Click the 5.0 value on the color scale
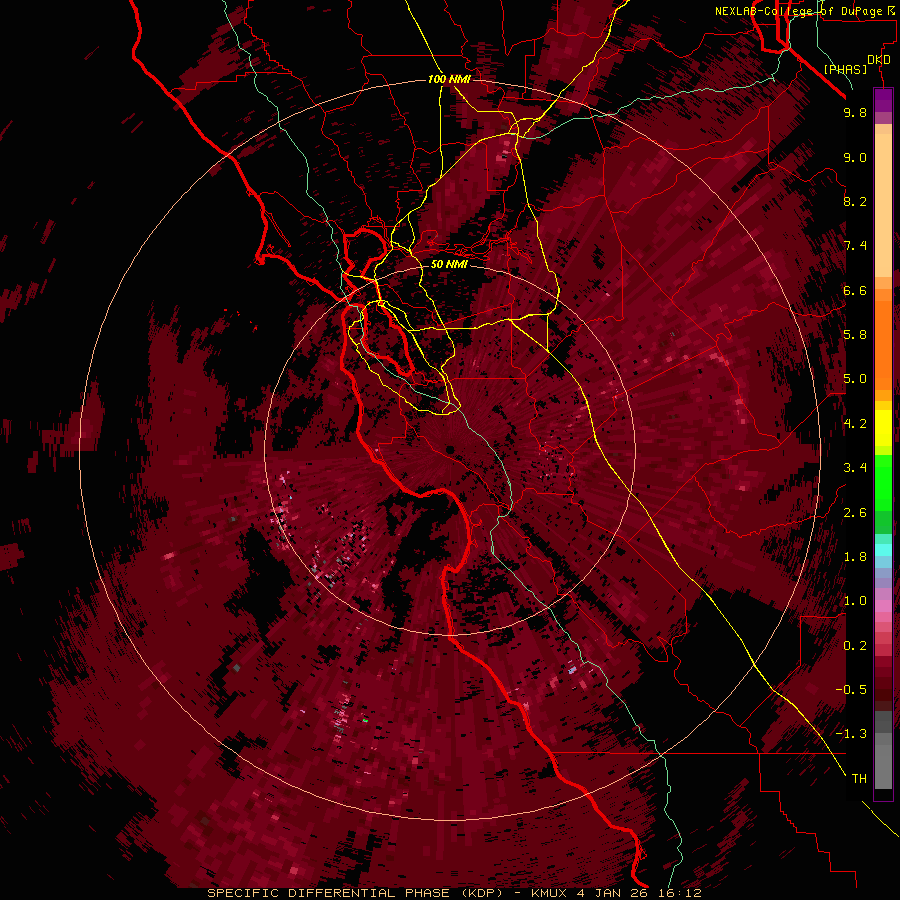900x900 pixels. pyautogui.click(x=855, y=379)
